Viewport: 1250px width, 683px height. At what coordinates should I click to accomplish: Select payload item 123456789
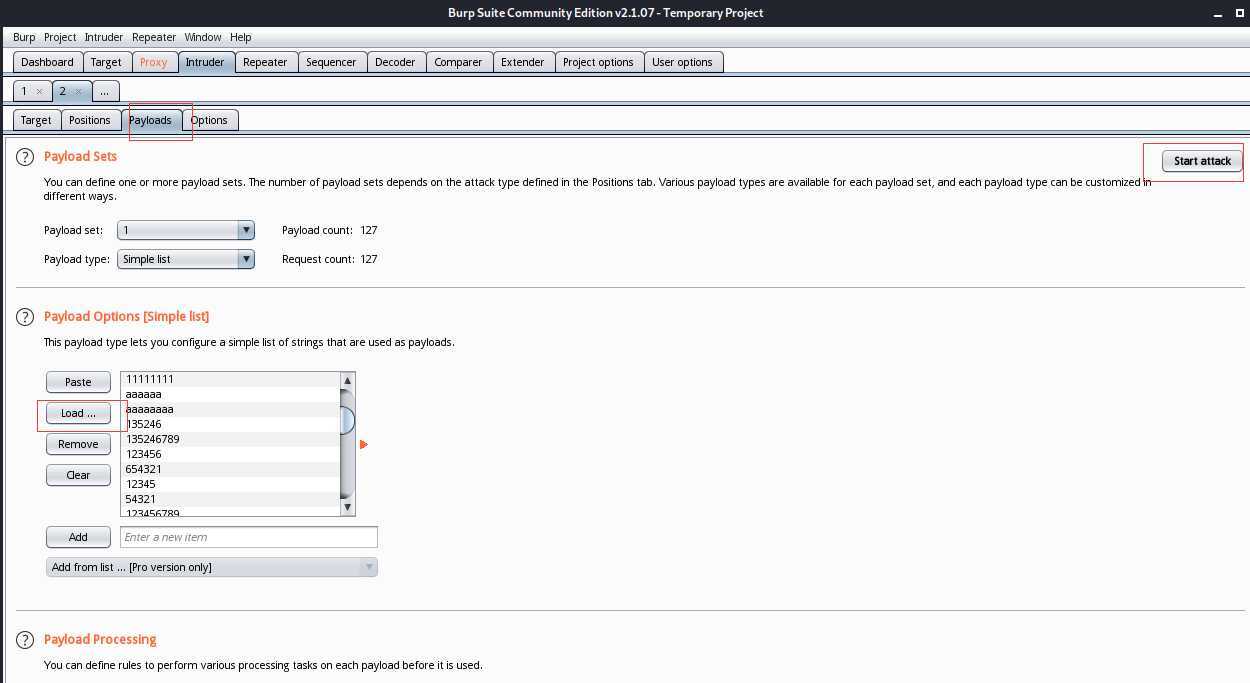(231, 512)
